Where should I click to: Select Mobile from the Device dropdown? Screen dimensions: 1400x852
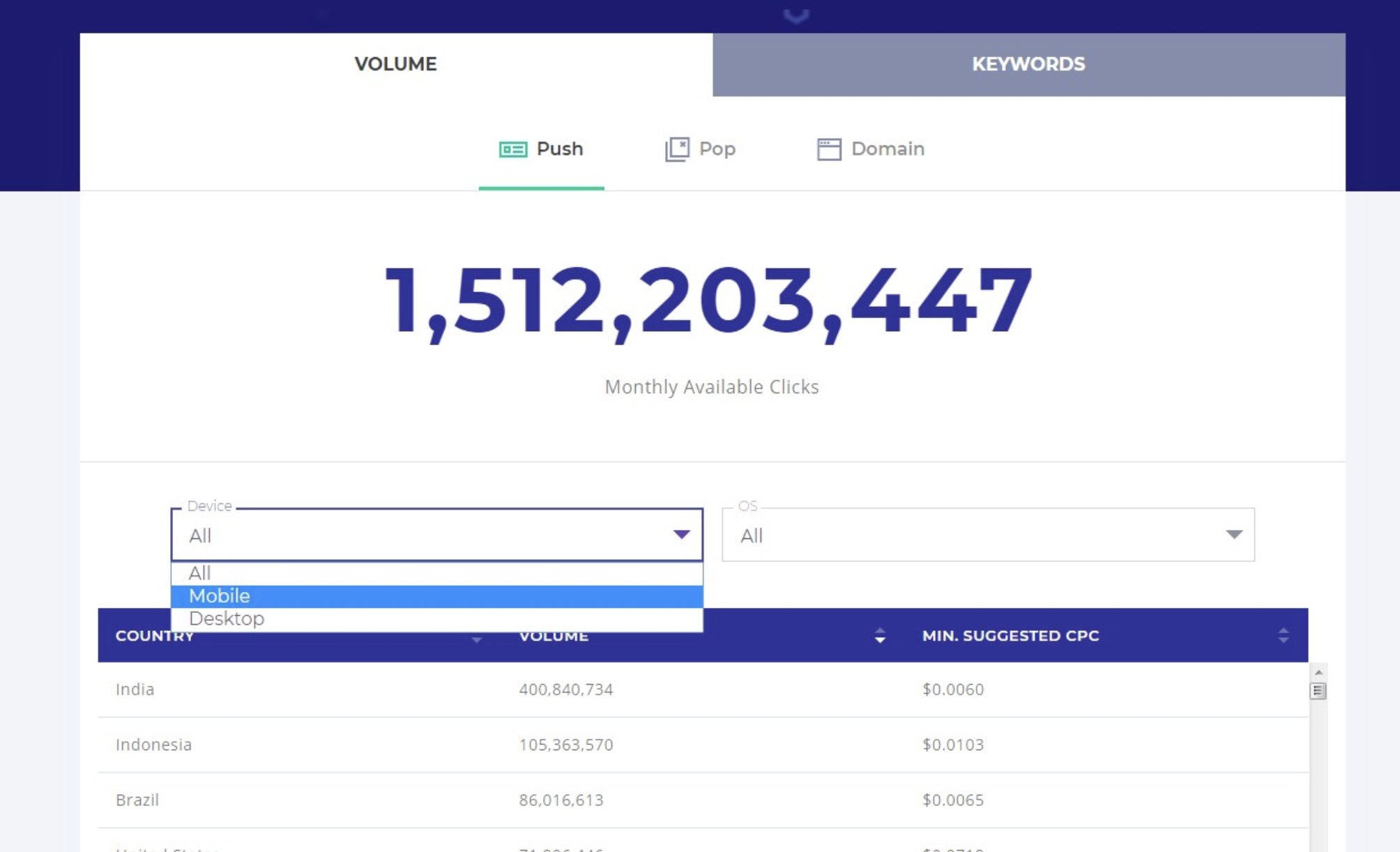[220, 595]
